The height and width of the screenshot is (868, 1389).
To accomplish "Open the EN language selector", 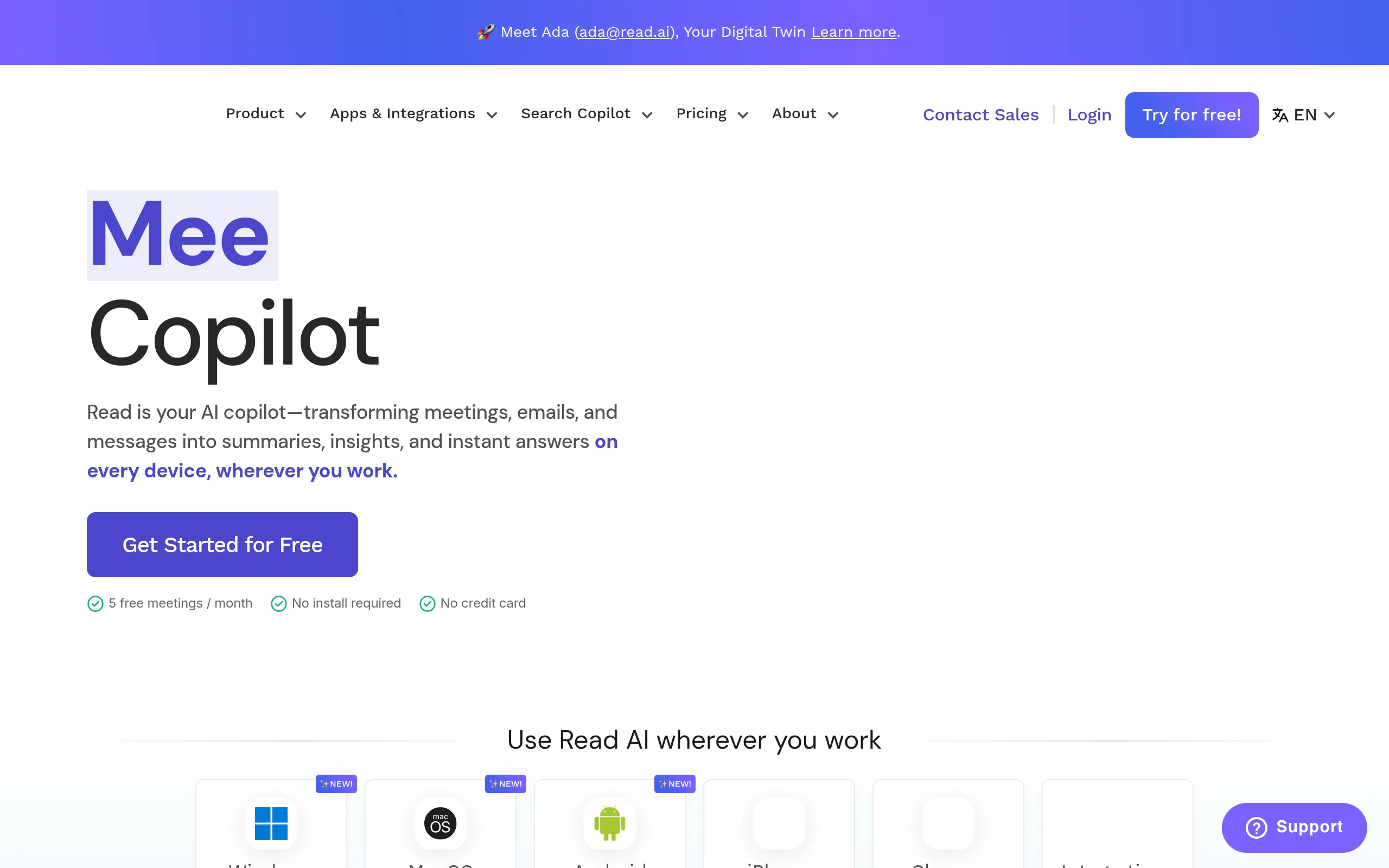I will click(1303, 115).
